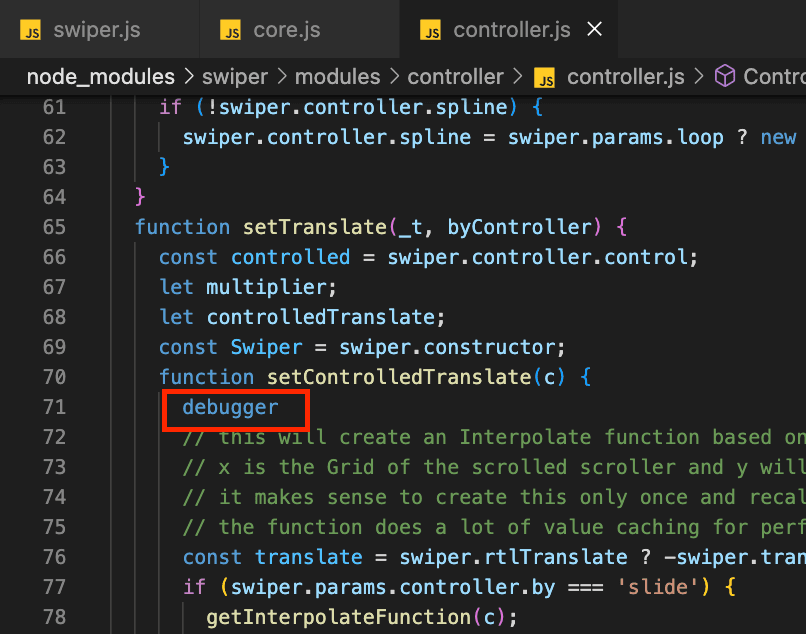
Task: Click the setControlledTranslate function name
Action: (399, 377)
